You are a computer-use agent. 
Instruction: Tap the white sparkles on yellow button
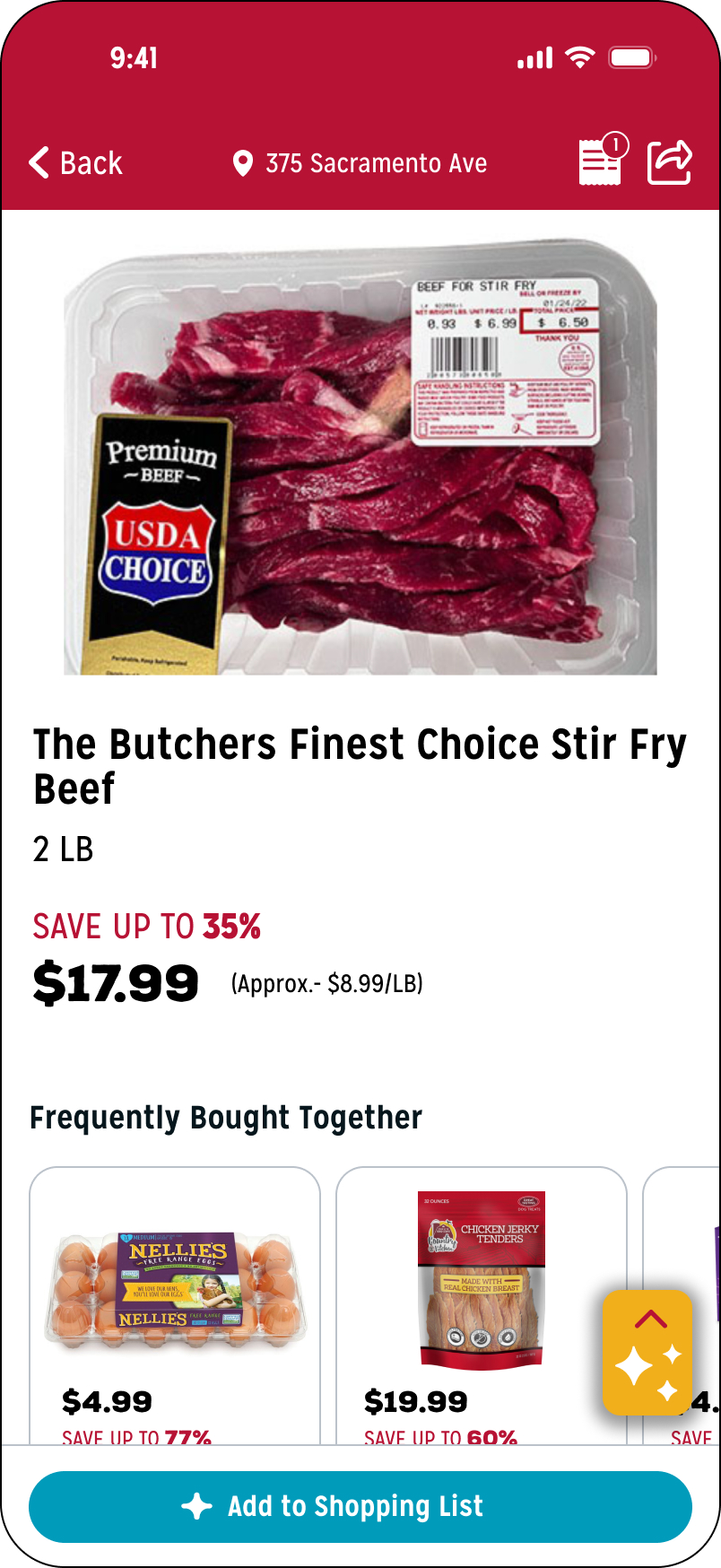pos(647,1369)
